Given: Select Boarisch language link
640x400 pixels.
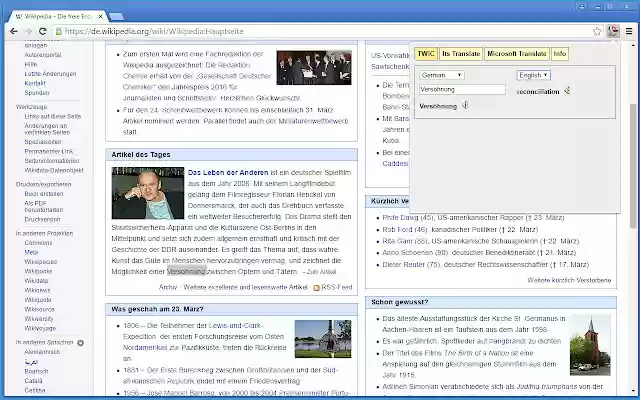Looking at the screenshot, I should (x=36, y=371).
